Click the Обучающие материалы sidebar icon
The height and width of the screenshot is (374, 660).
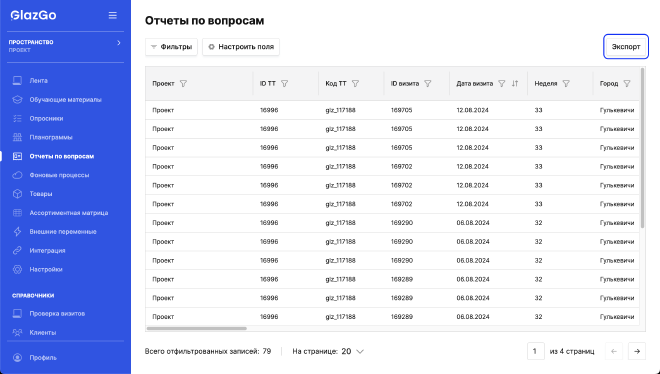click(17, 100)
